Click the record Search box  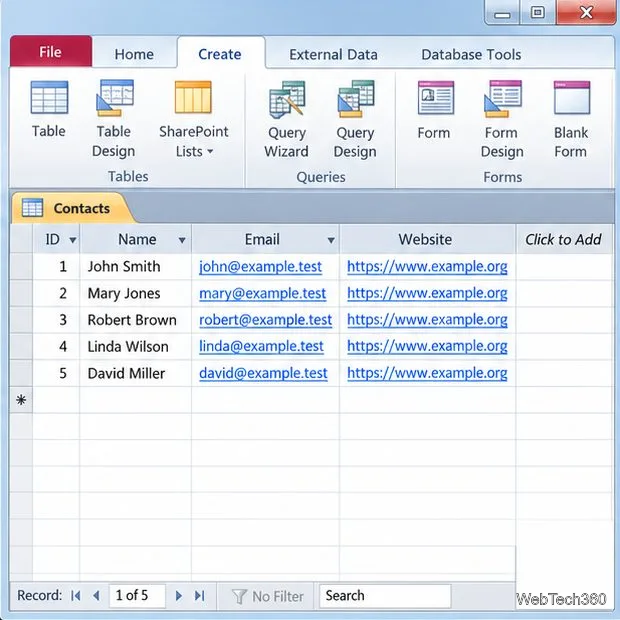[x=385, y=596]
